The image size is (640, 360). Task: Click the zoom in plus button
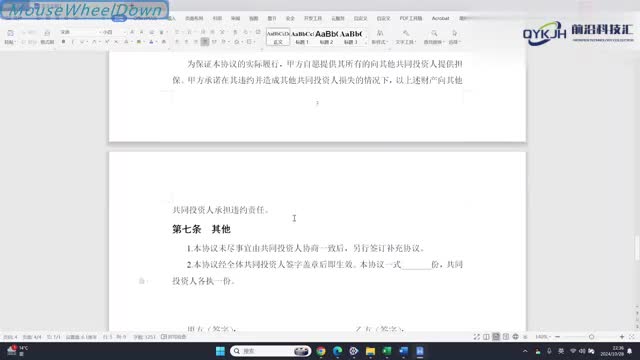[x=622, y=337]
